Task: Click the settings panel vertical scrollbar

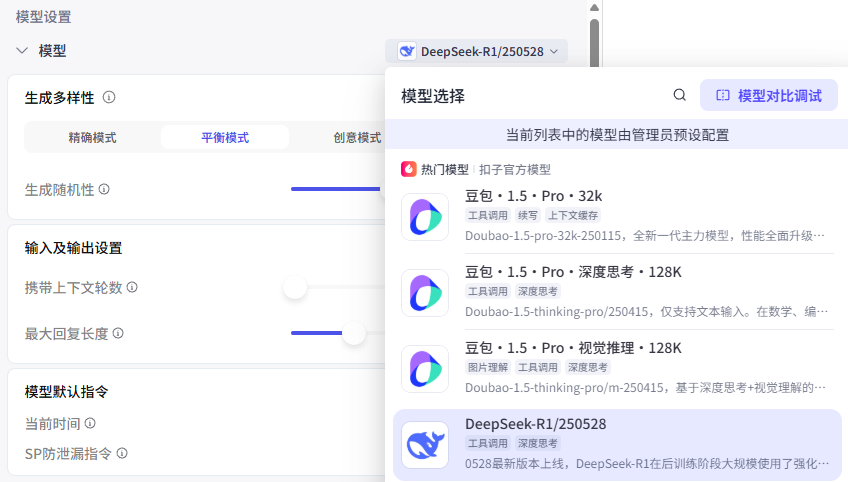Action: [594, 43]
